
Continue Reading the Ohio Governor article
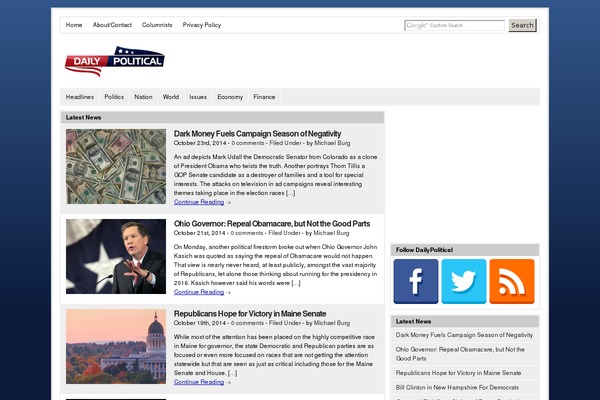(x=199, y=292)
